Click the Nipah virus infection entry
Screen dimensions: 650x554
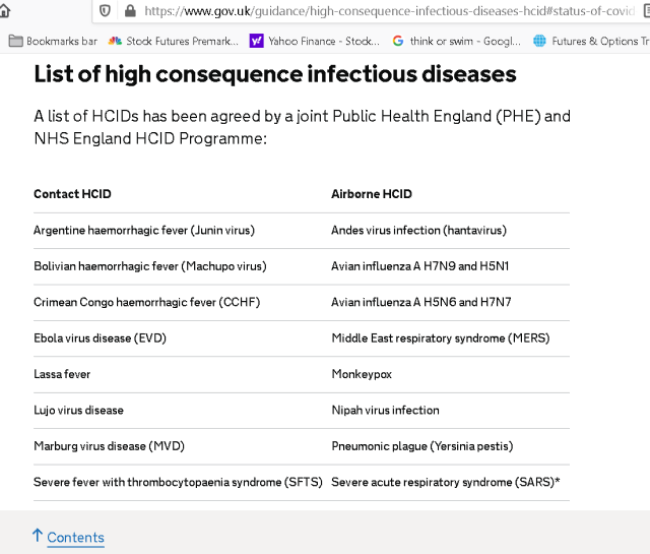tap(386, 410)
